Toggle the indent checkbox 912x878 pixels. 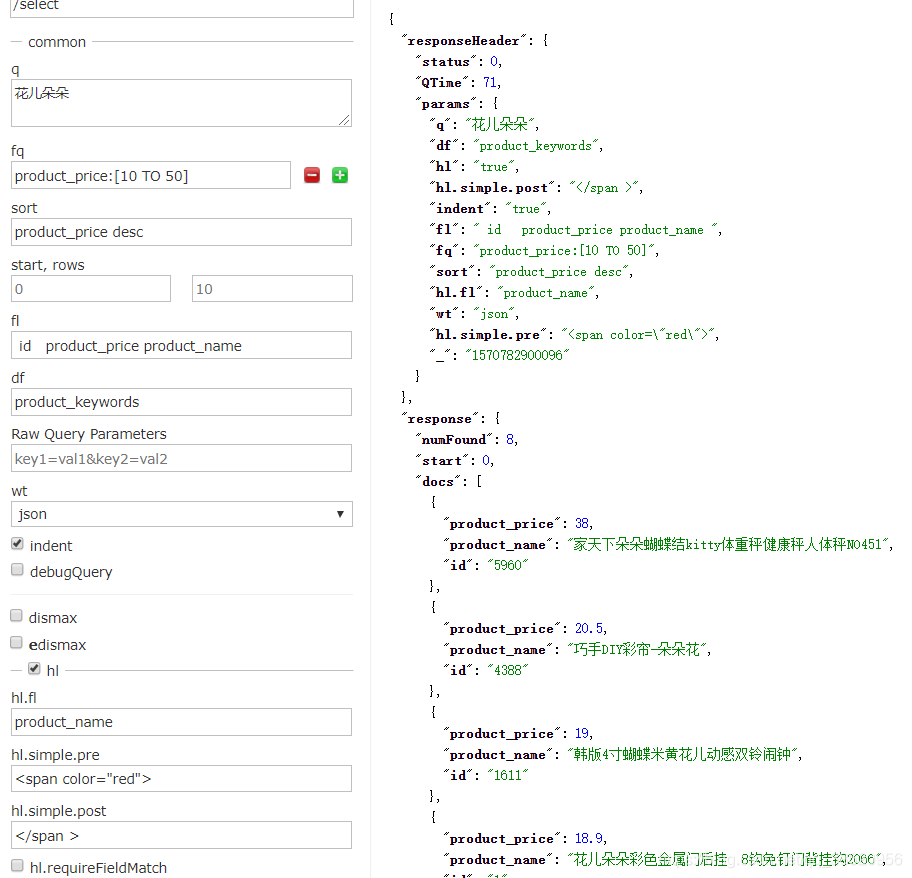[x=17, y=545]
